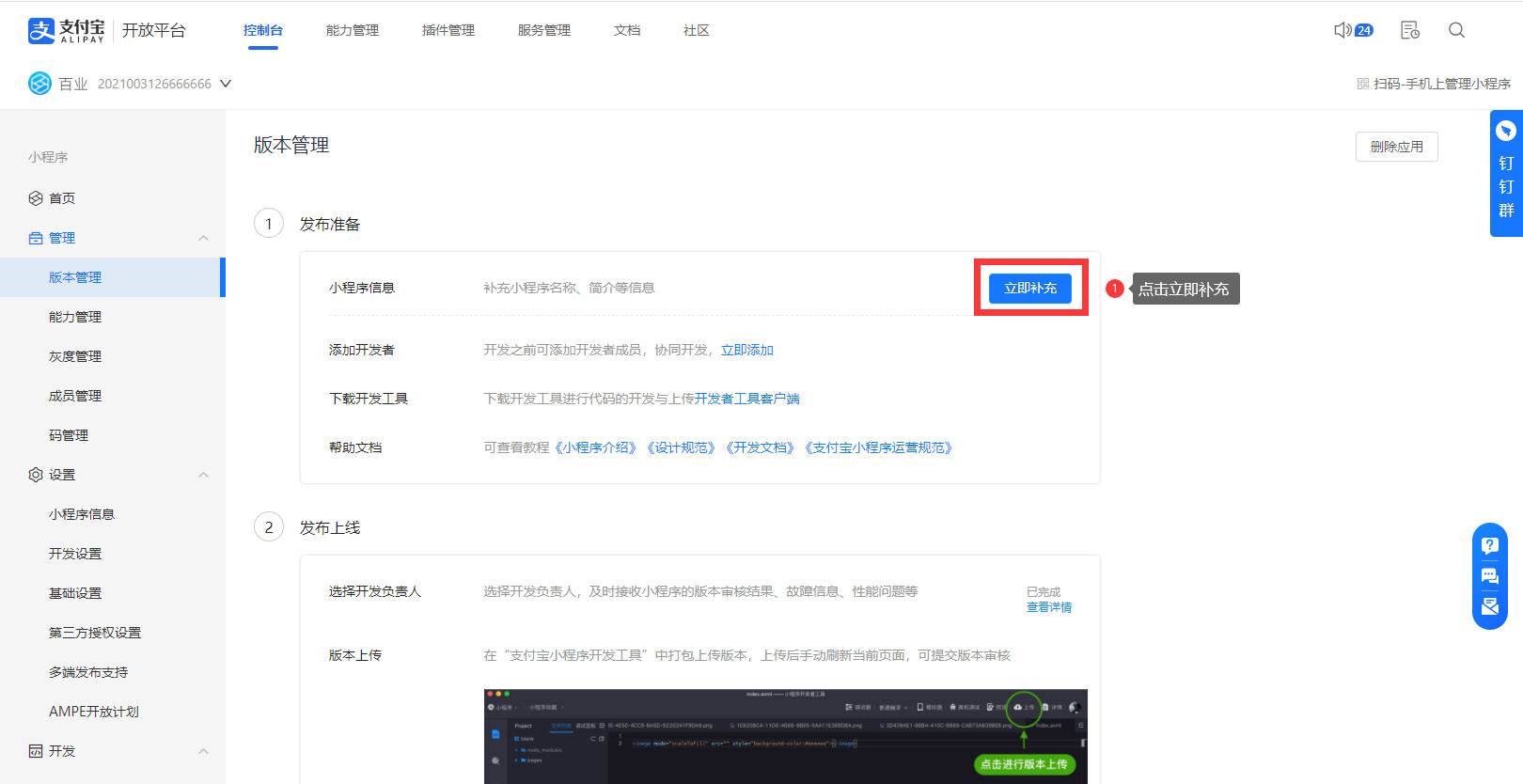Click the 删除应用 button

point(1396,147)
